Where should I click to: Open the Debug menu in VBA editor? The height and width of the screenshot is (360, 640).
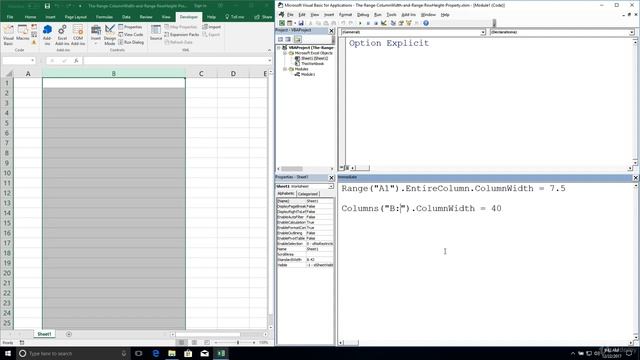(363, 15)
